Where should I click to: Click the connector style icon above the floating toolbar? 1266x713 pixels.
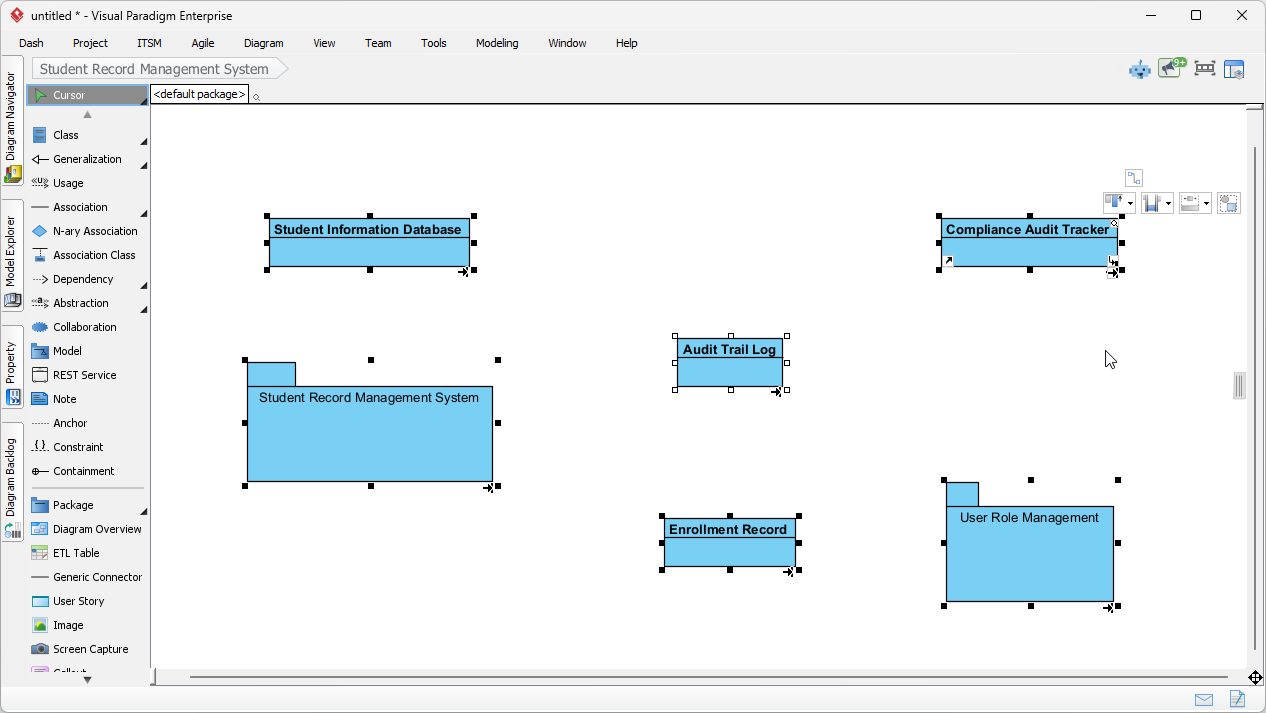pyautogui.click(x=1133, y=177)
